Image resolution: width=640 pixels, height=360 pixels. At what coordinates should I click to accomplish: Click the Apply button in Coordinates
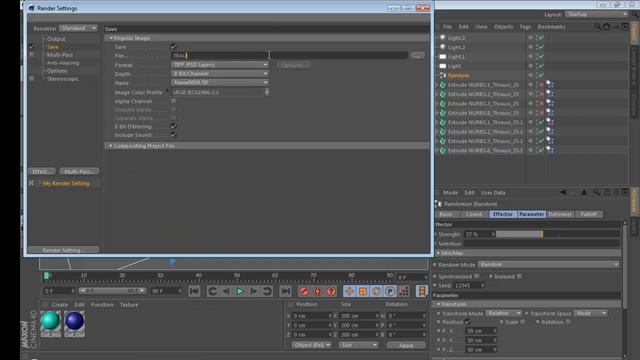click(x=406, y=345)
